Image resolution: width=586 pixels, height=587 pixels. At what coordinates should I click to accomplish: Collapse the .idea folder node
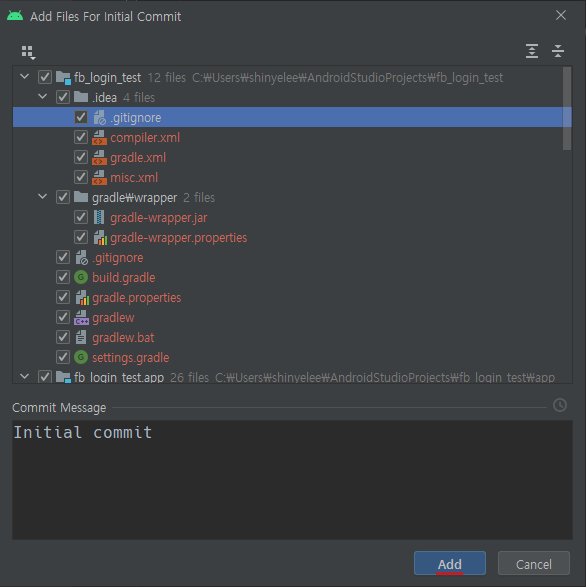[x=43, y=97]
